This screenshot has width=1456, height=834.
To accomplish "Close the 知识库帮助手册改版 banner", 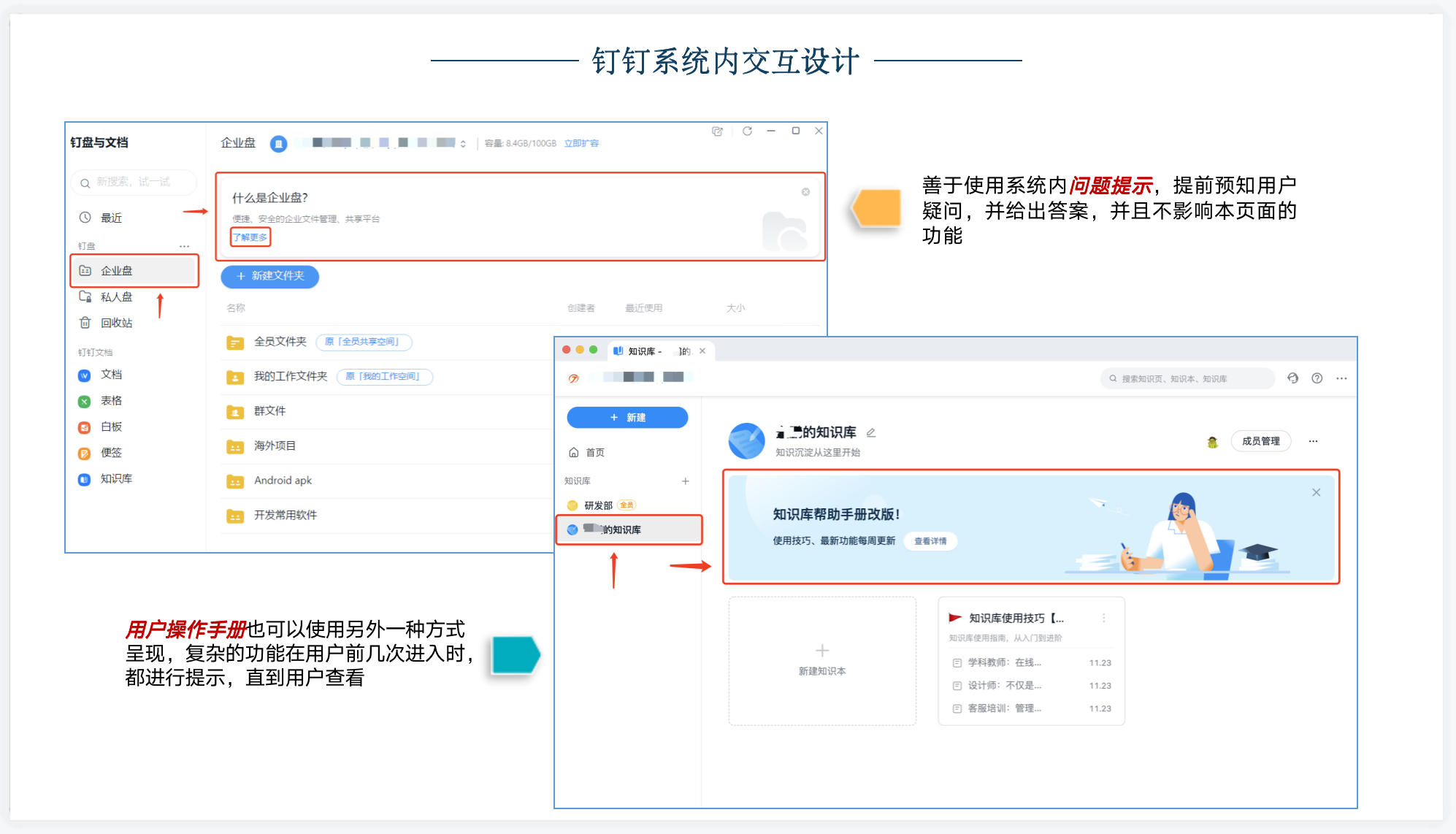I will (x=1317, y=492).
